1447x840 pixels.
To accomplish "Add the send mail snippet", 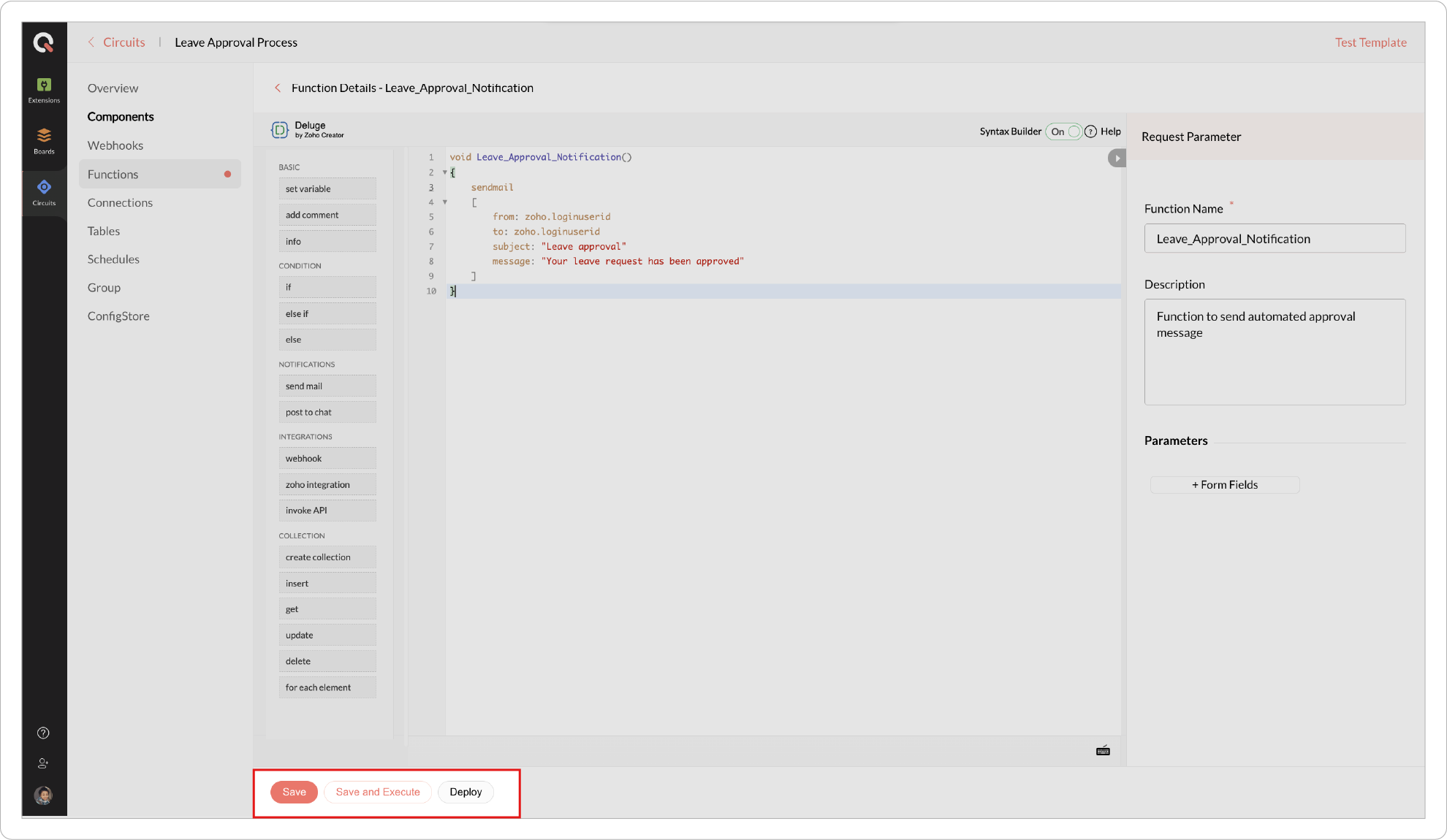I will (327, 386).
